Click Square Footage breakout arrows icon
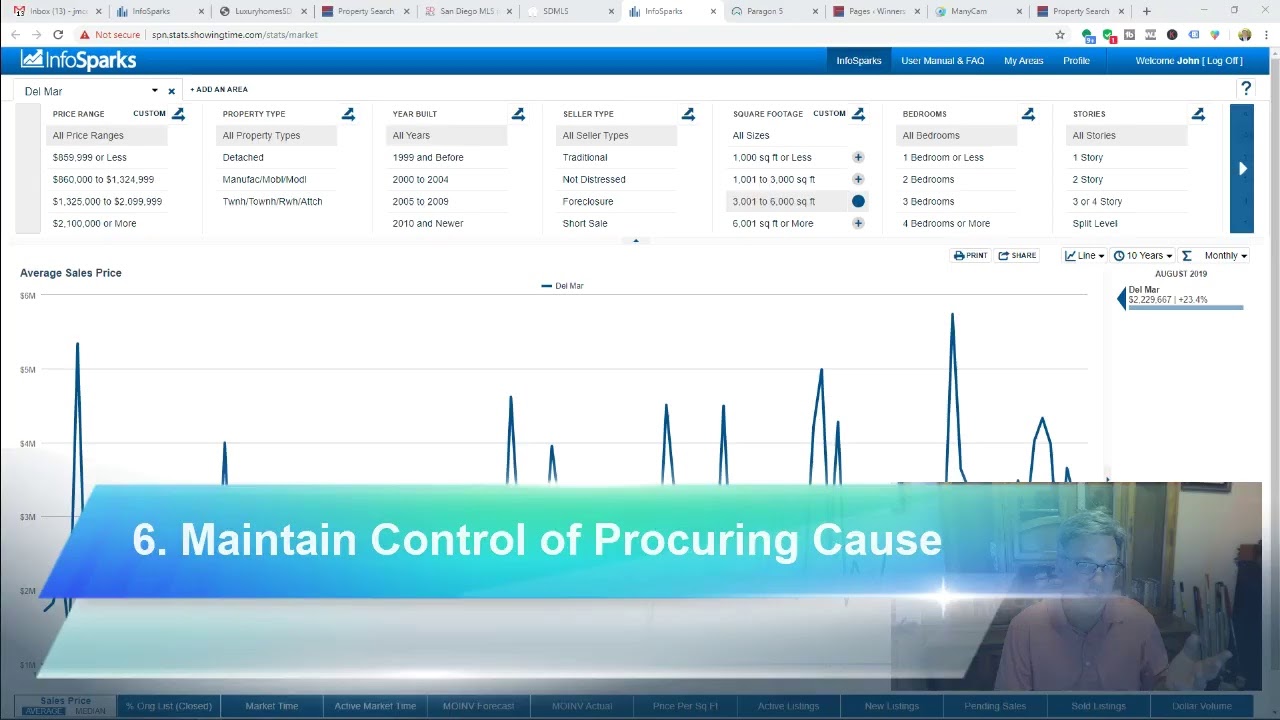 pos(858,114)
